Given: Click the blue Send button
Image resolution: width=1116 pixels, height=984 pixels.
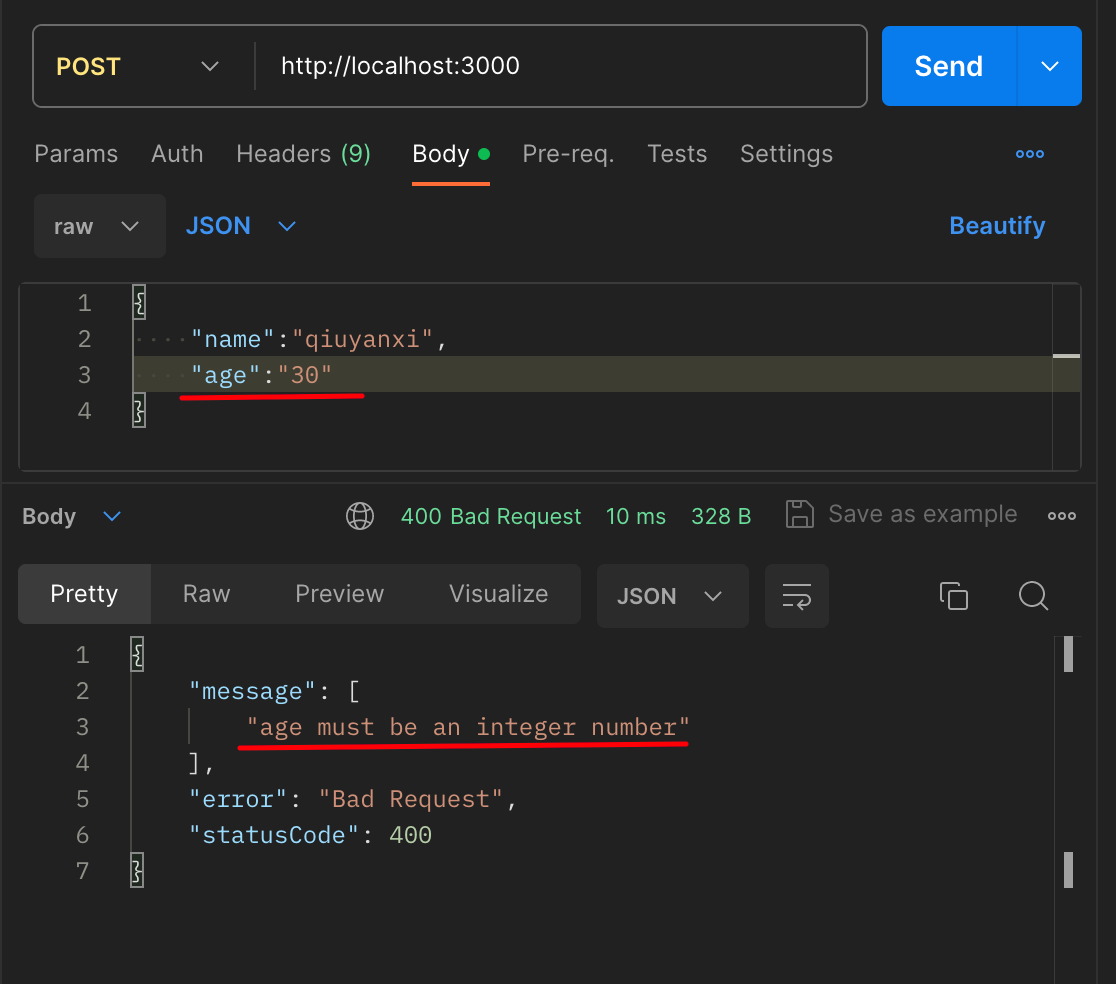Looking at the screenshot, I should [x=949, y=66].
